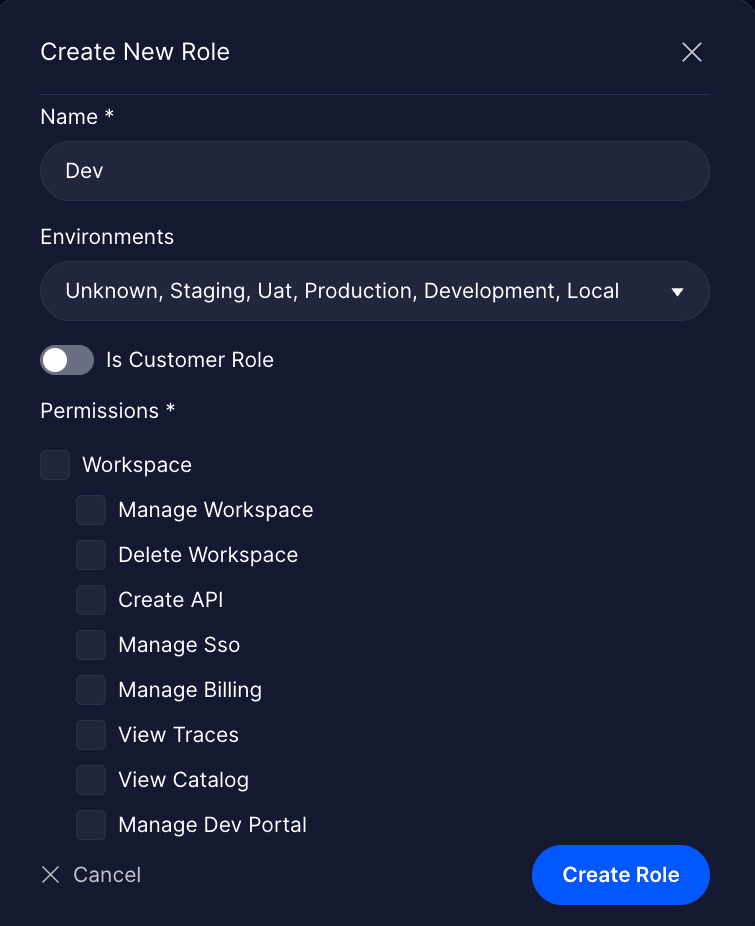755x926 pixels.
Task: Check the Manage Billing permission
Action: [x=91, y=690]
